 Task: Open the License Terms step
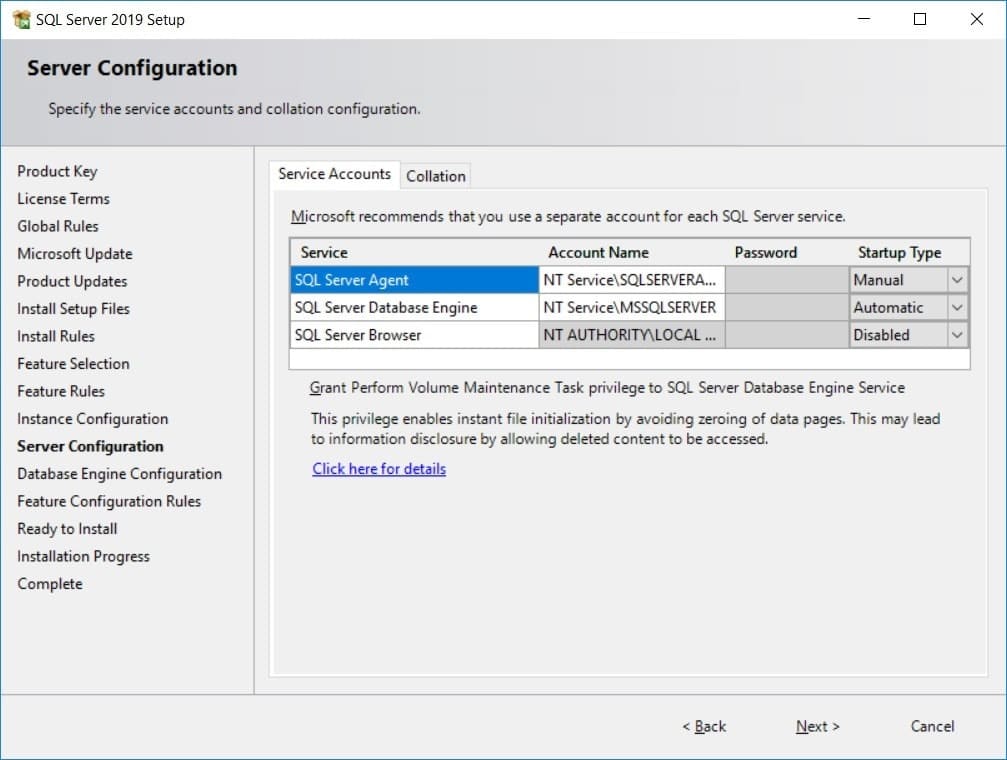pyautogui.click(x=62, y=198)
